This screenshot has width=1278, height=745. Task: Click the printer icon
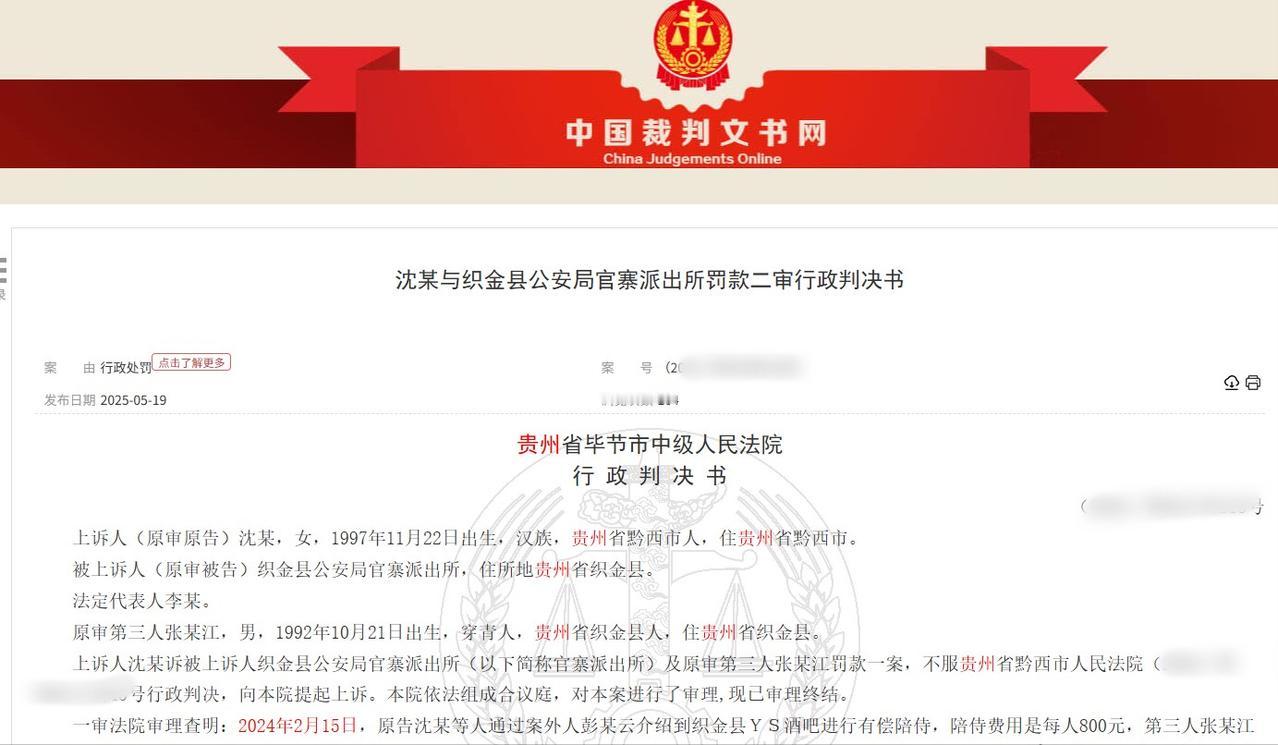[x=1253, y=382]
